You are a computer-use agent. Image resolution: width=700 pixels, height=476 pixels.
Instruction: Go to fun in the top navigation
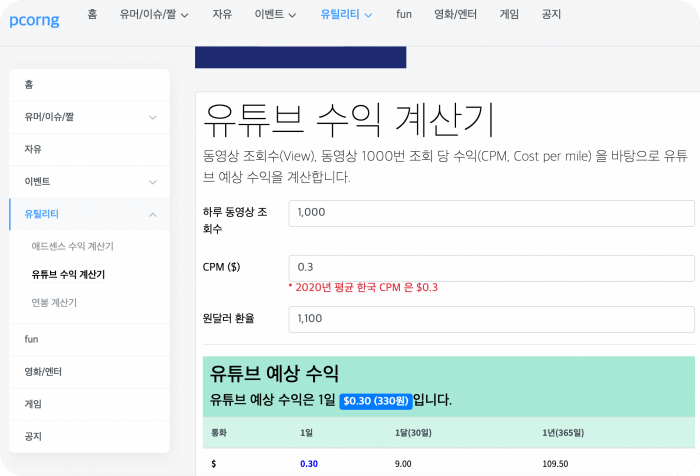click(x=404, y=14)
